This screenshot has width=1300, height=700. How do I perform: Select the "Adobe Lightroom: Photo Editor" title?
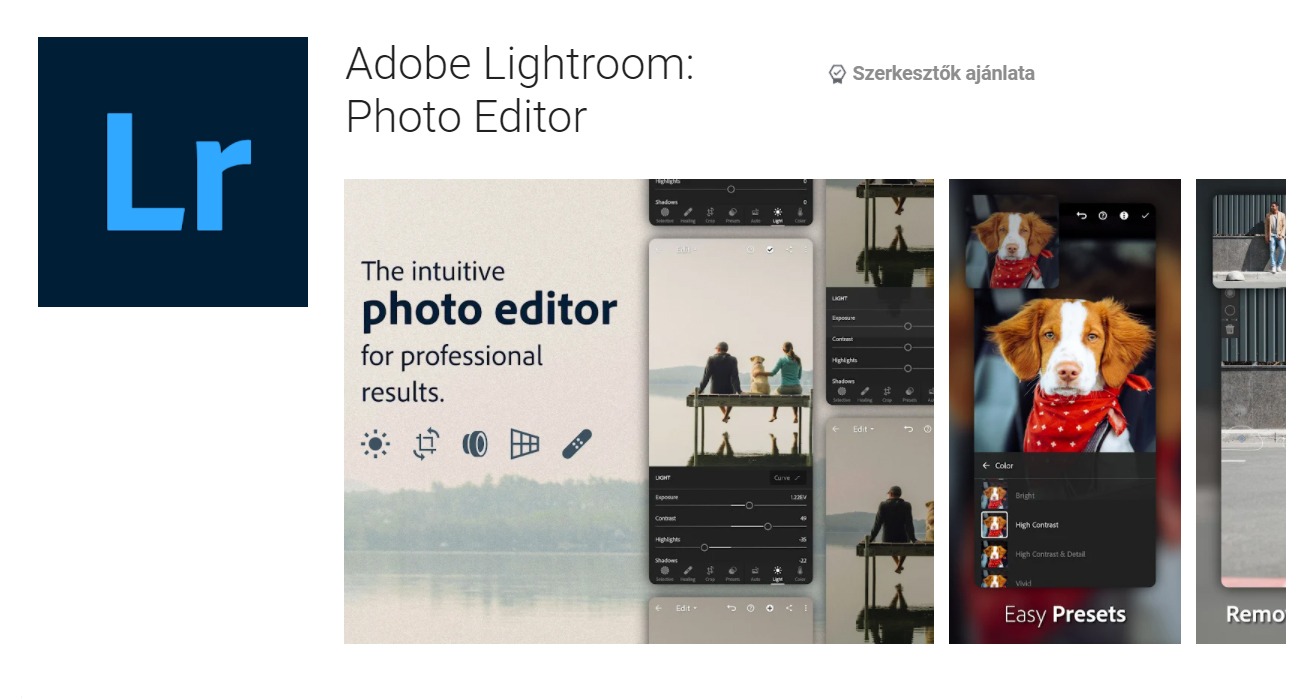[519, 91]
